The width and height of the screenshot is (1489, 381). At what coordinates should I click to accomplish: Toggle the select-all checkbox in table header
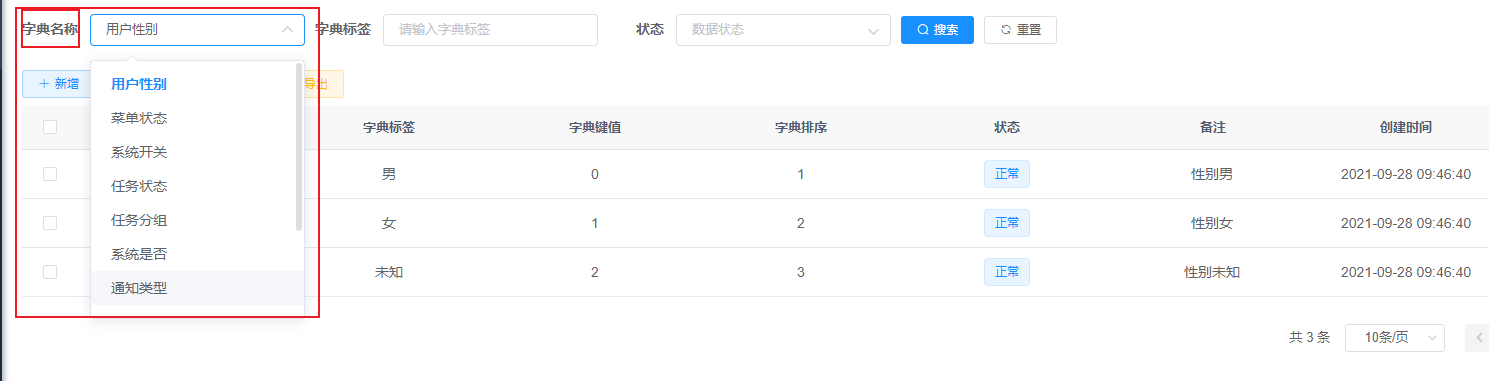[50, 127]
